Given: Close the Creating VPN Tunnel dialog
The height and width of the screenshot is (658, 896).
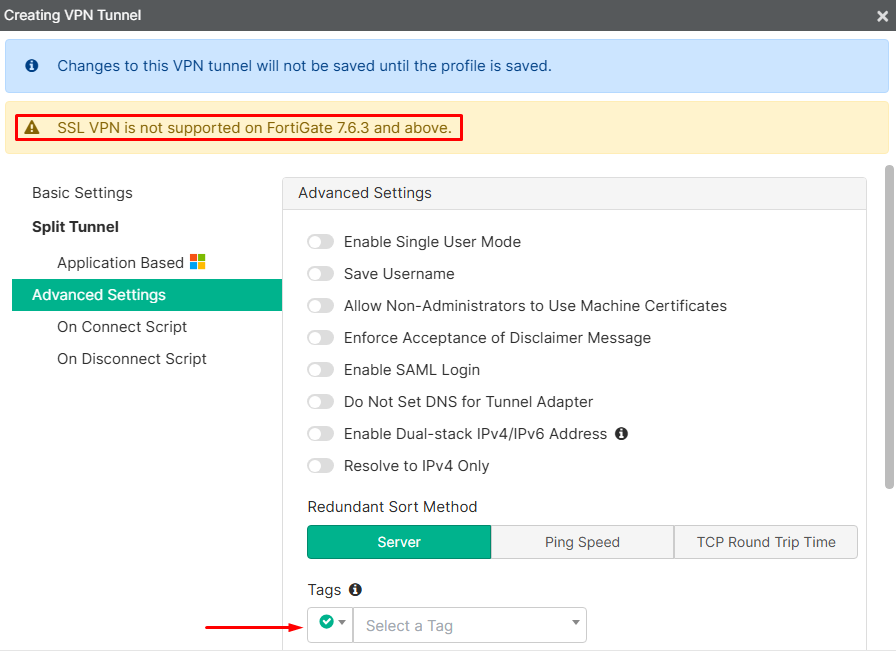Looking at the screenshot, I should [x=879, y=15].
